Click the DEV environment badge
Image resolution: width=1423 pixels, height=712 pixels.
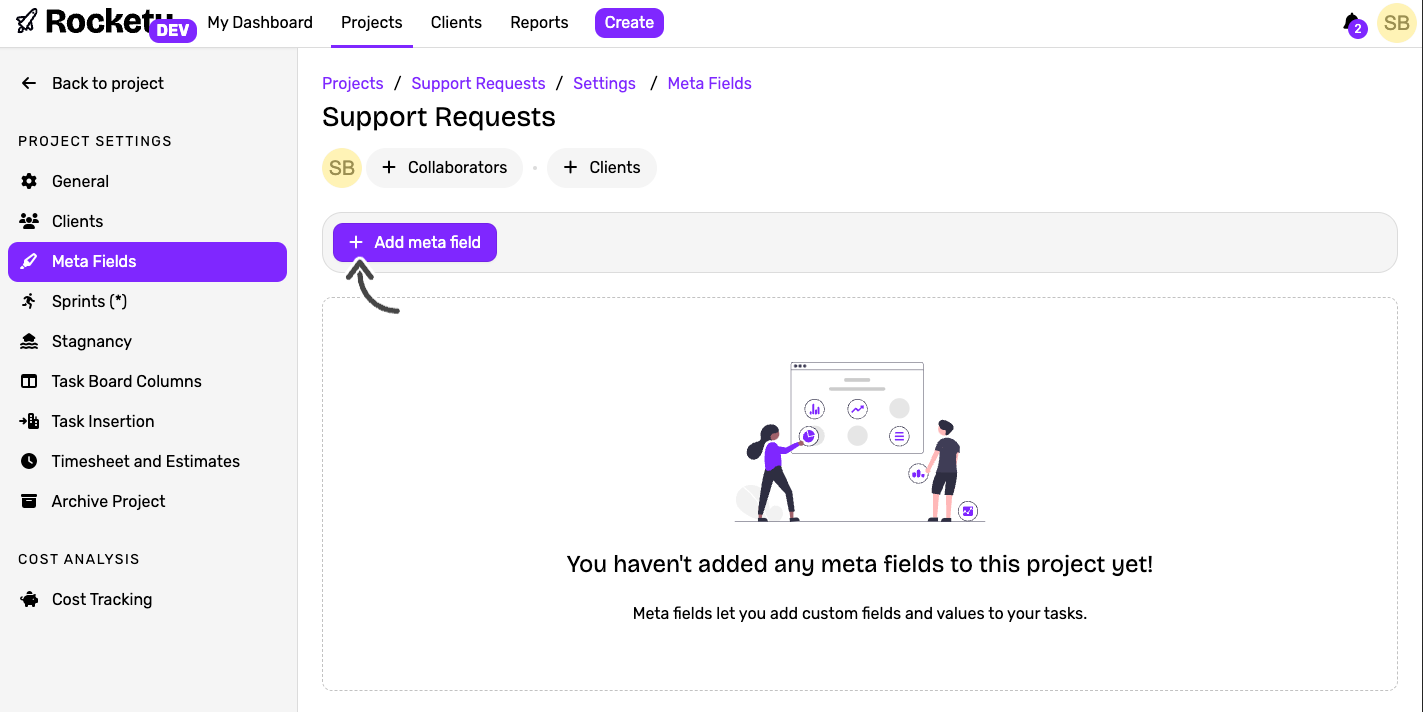pos(173,30)
